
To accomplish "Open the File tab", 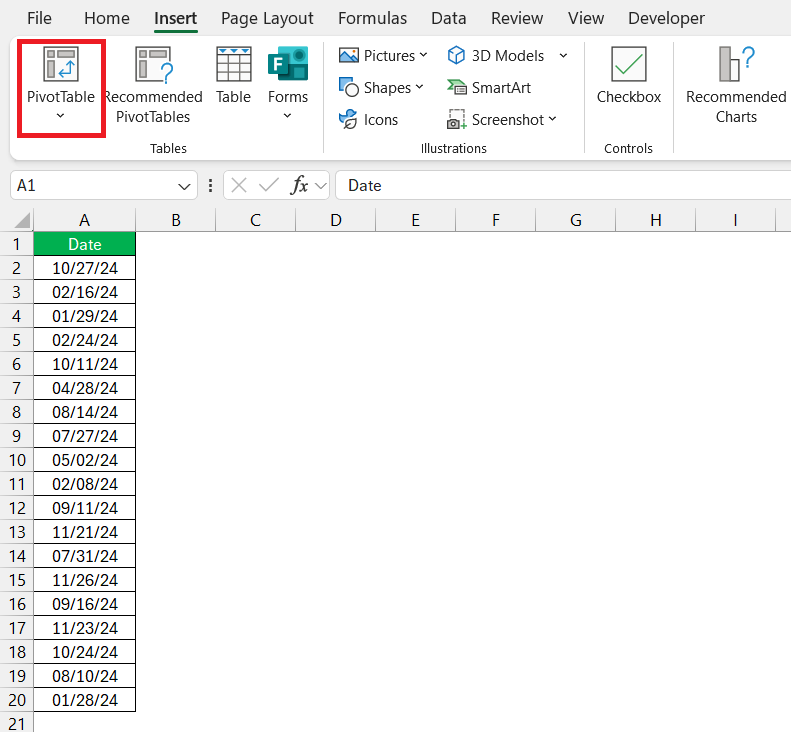I will click(39, 18).
